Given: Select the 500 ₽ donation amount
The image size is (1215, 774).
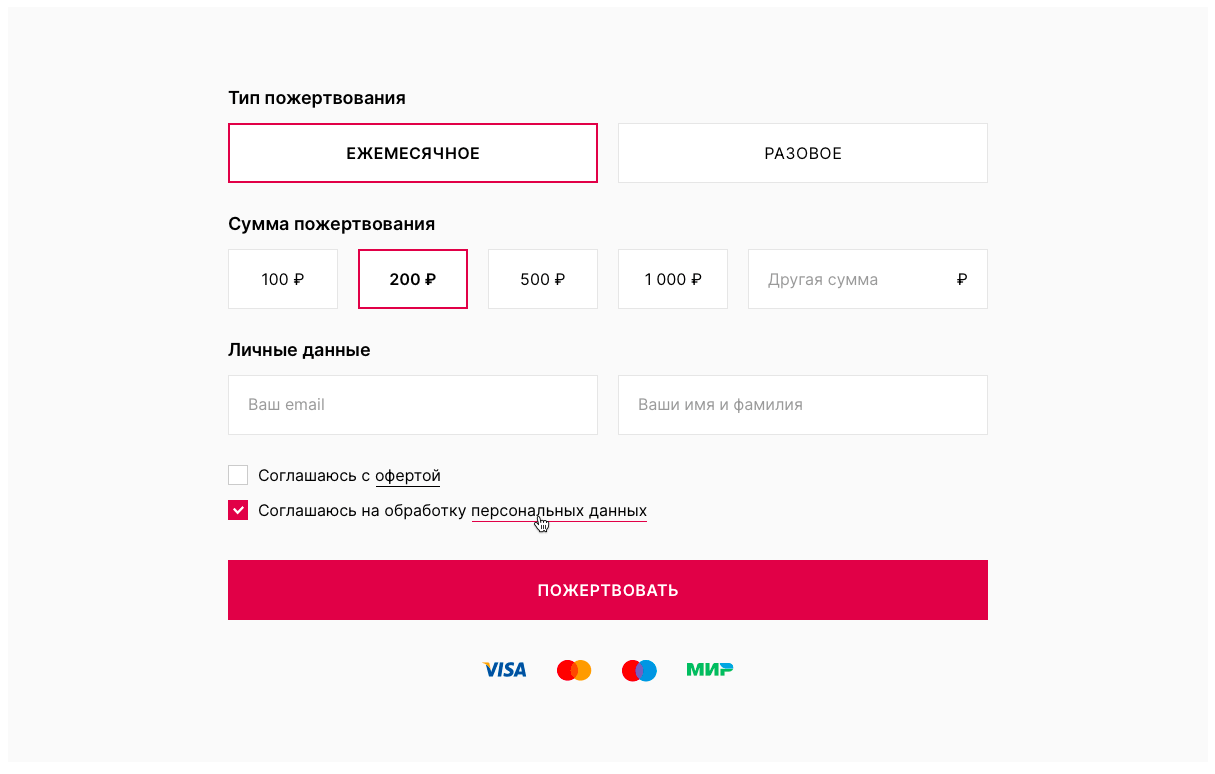Looking at the screenshot, I should 542,279.
